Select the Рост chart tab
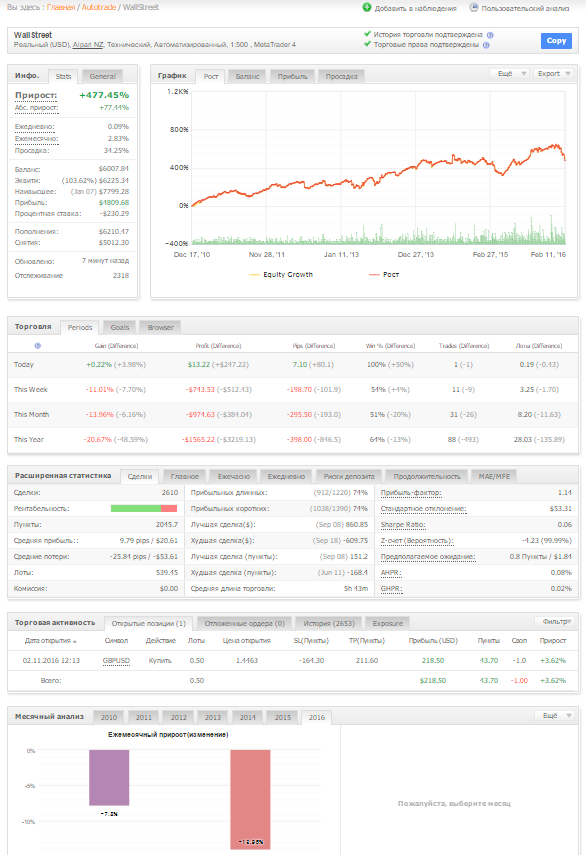This screenshot has height=855, width=586. (210, 76)
